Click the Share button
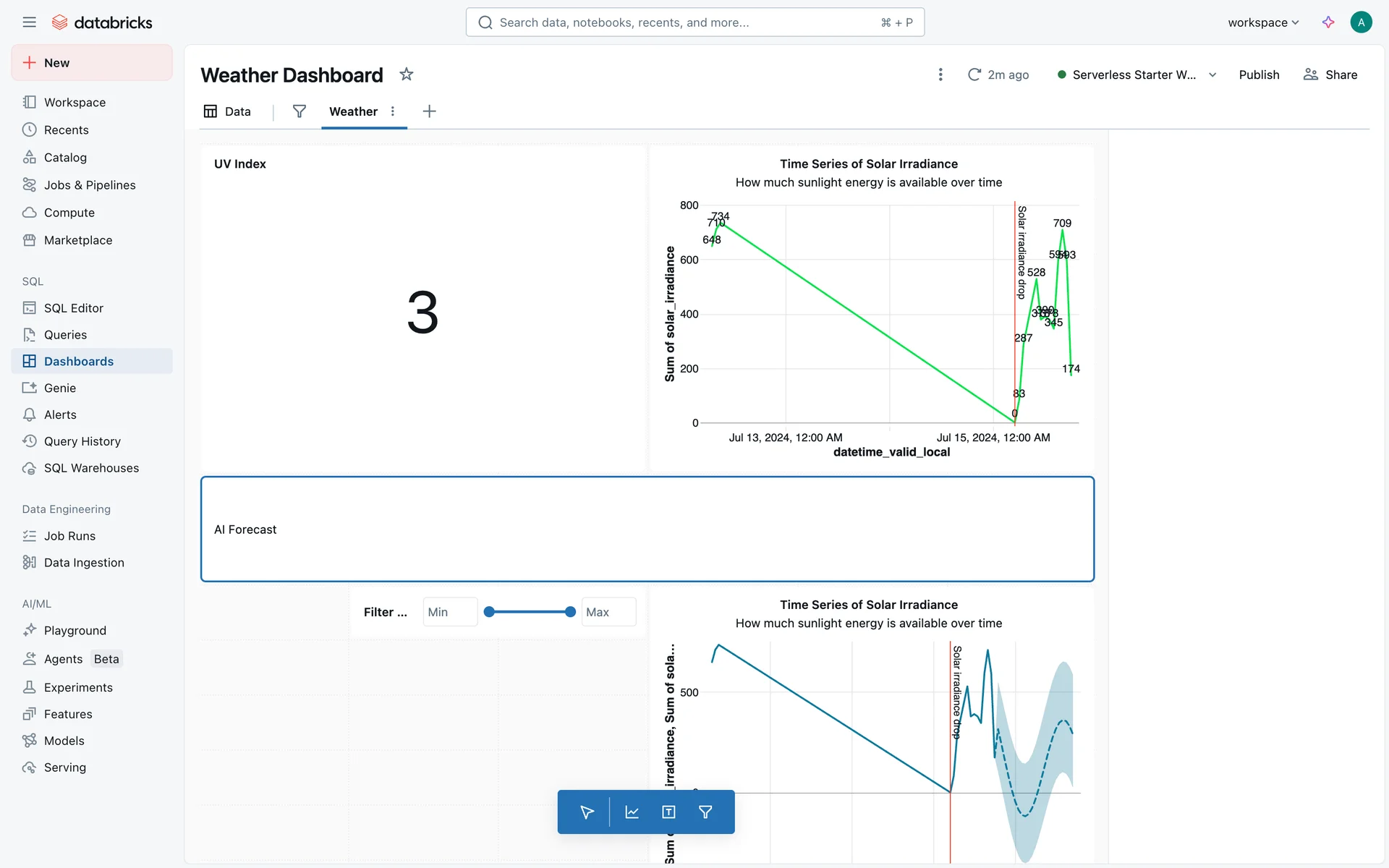Image resolution: width=1389 pixels, height=868 pixels. (x=1330, y=75)
